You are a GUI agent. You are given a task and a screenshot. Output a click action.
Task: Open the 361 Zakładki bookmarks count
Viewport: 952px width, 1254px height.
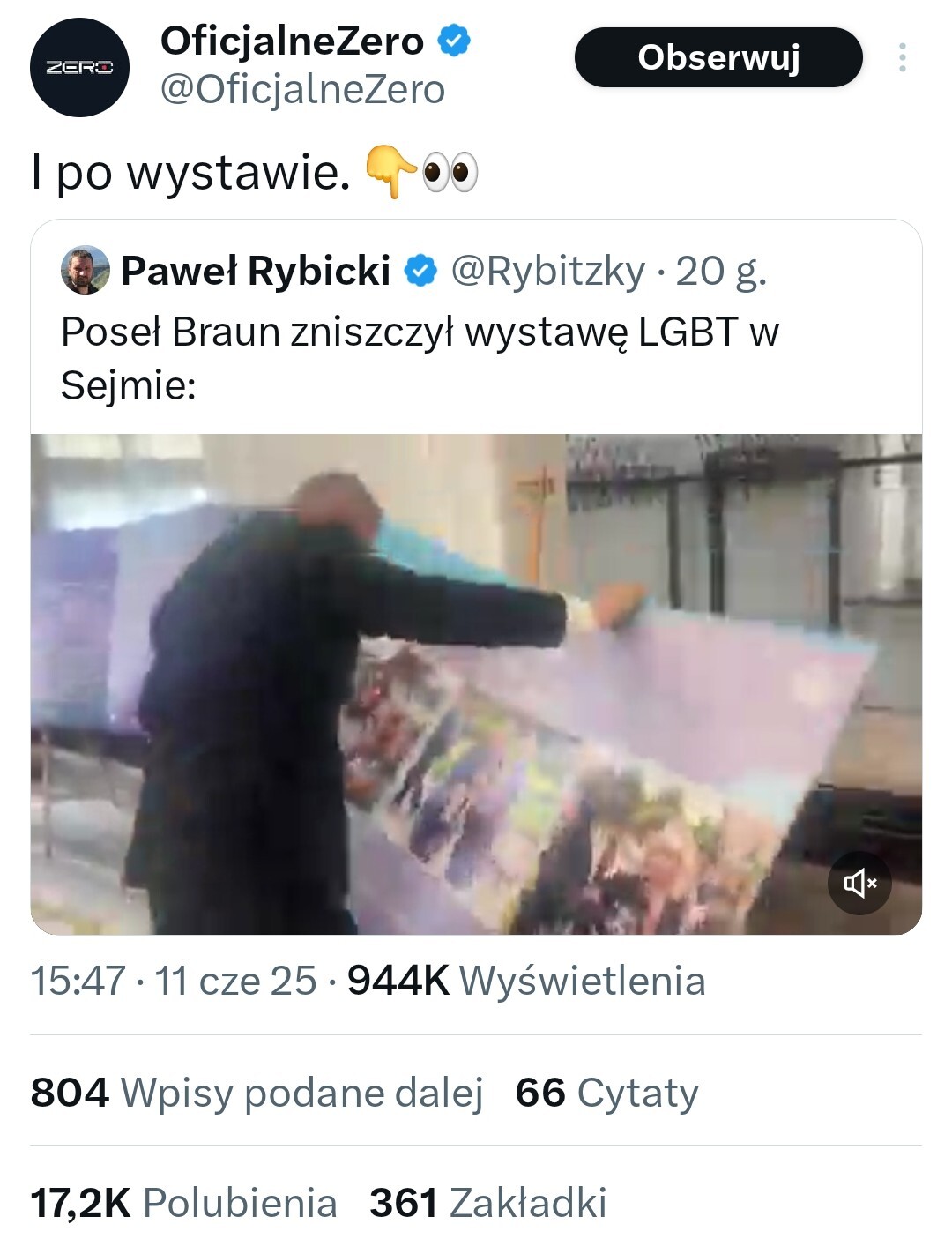(488, 1203)
